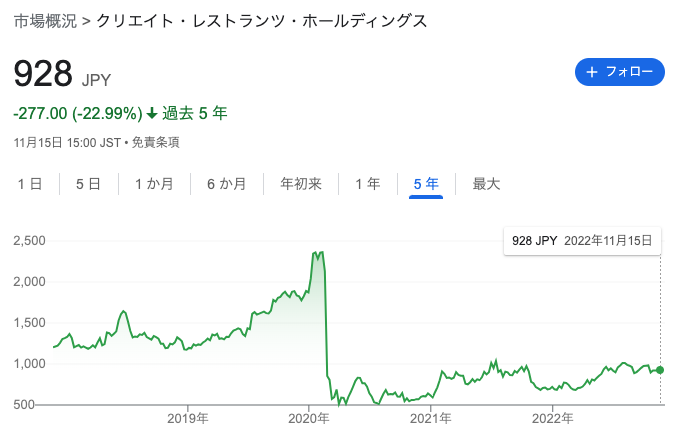Click the 2019年 axis label

click(x=188, y=418)
